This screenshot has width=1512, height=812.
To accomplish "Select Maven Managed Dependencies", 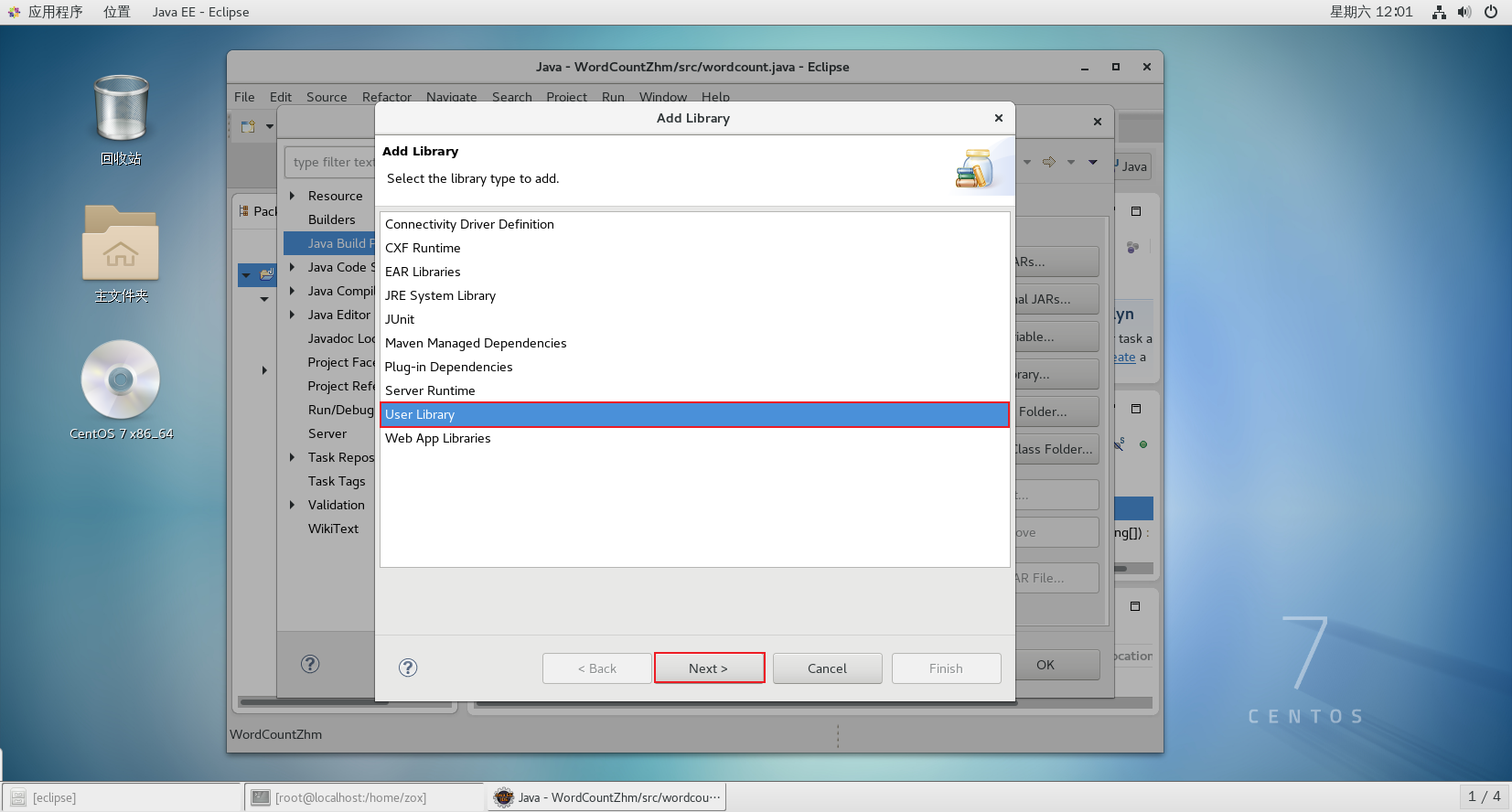I will [x=694, y=343].
